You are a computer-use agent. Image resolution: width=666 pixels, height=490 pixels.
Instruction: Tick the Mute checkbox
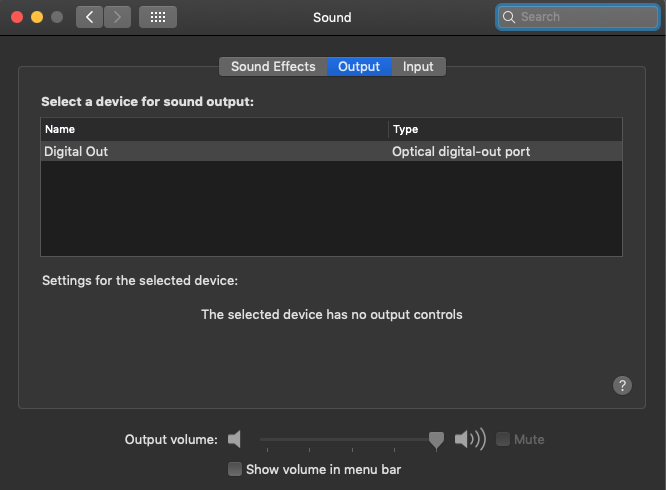[x=503, y=439]
